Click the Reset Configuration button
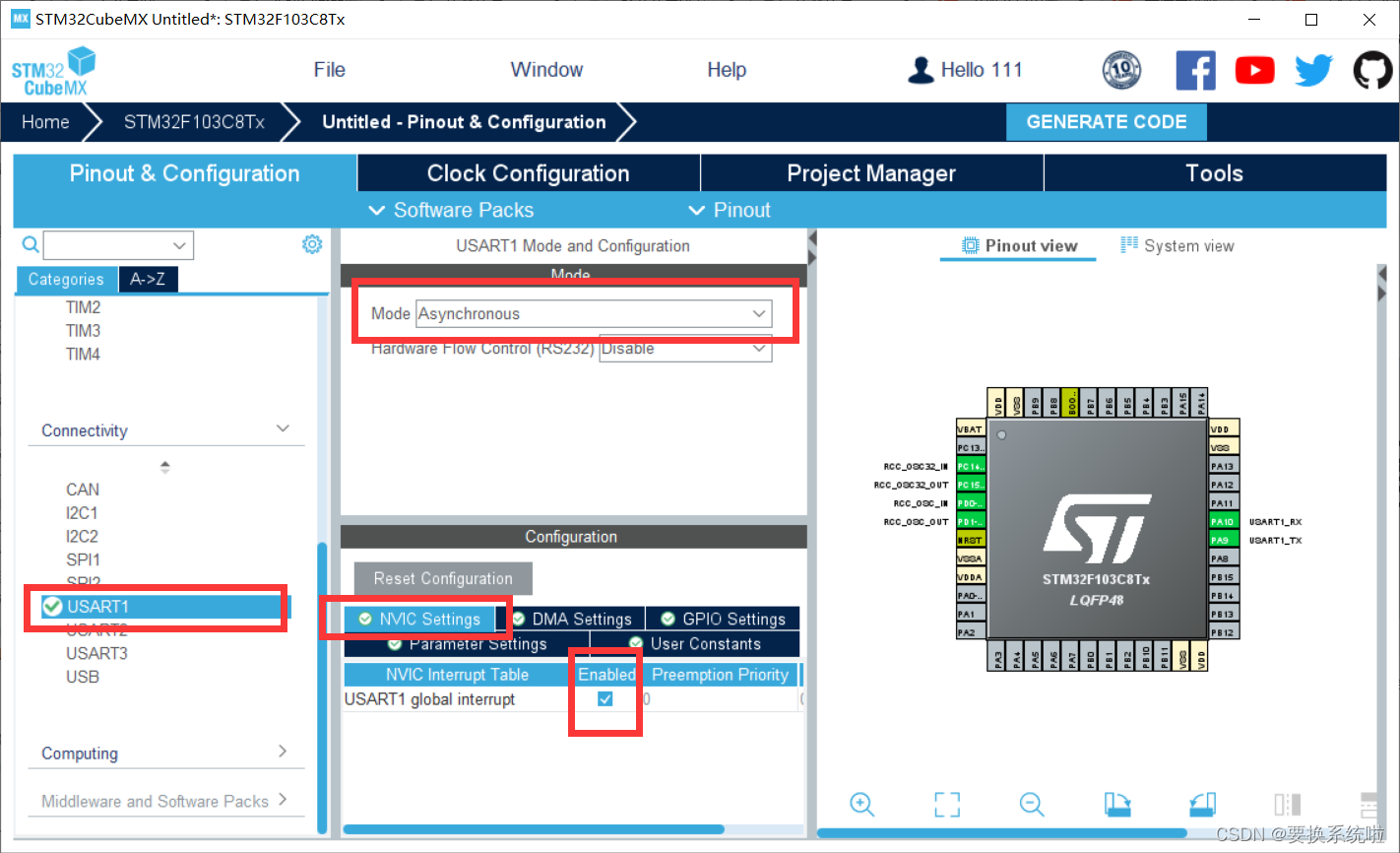Image resolution: width=1400 pixels, height=853 pixels. [443, 578]
